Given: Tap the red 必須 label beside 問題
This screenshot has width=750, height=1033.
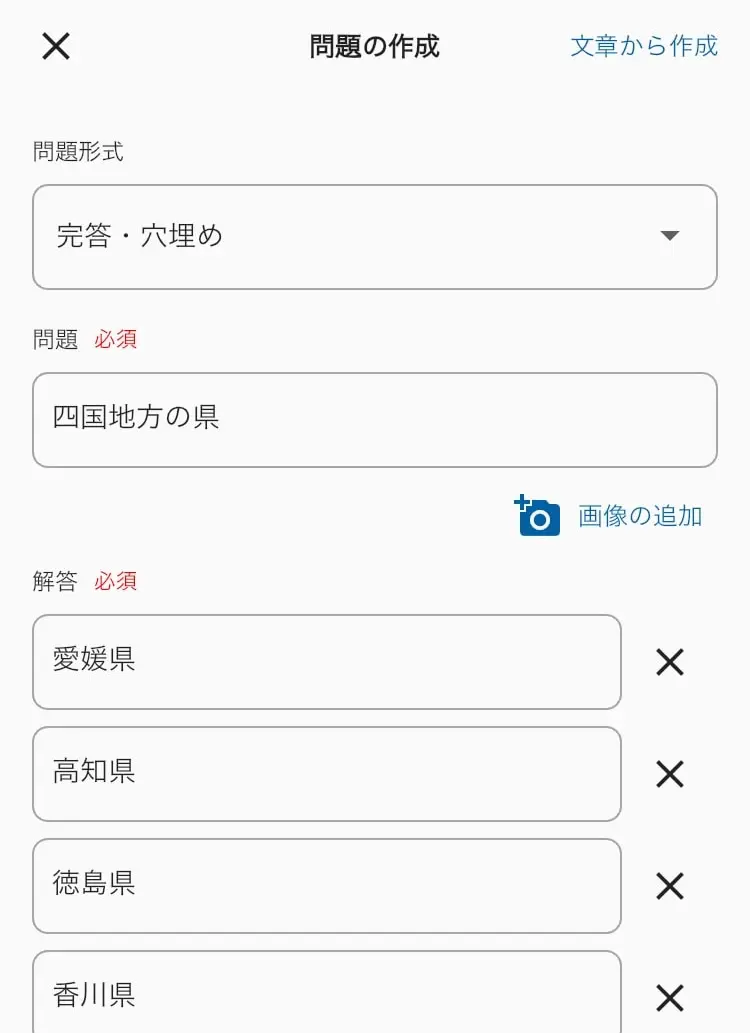Looking at the screenshot, I should (x=115, y=339).
